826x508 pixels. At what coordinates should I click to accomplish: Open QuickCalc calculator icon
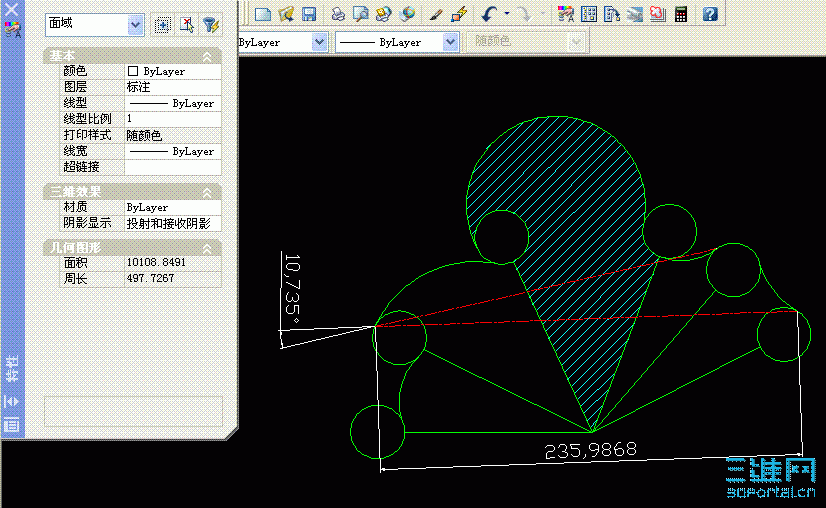[681, 14]
